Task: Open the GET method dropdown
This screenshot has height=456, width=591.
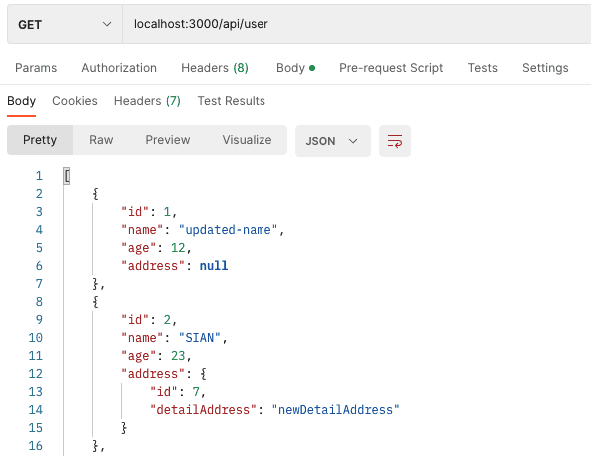Action: pyautogui.click(x=64, y=24)
